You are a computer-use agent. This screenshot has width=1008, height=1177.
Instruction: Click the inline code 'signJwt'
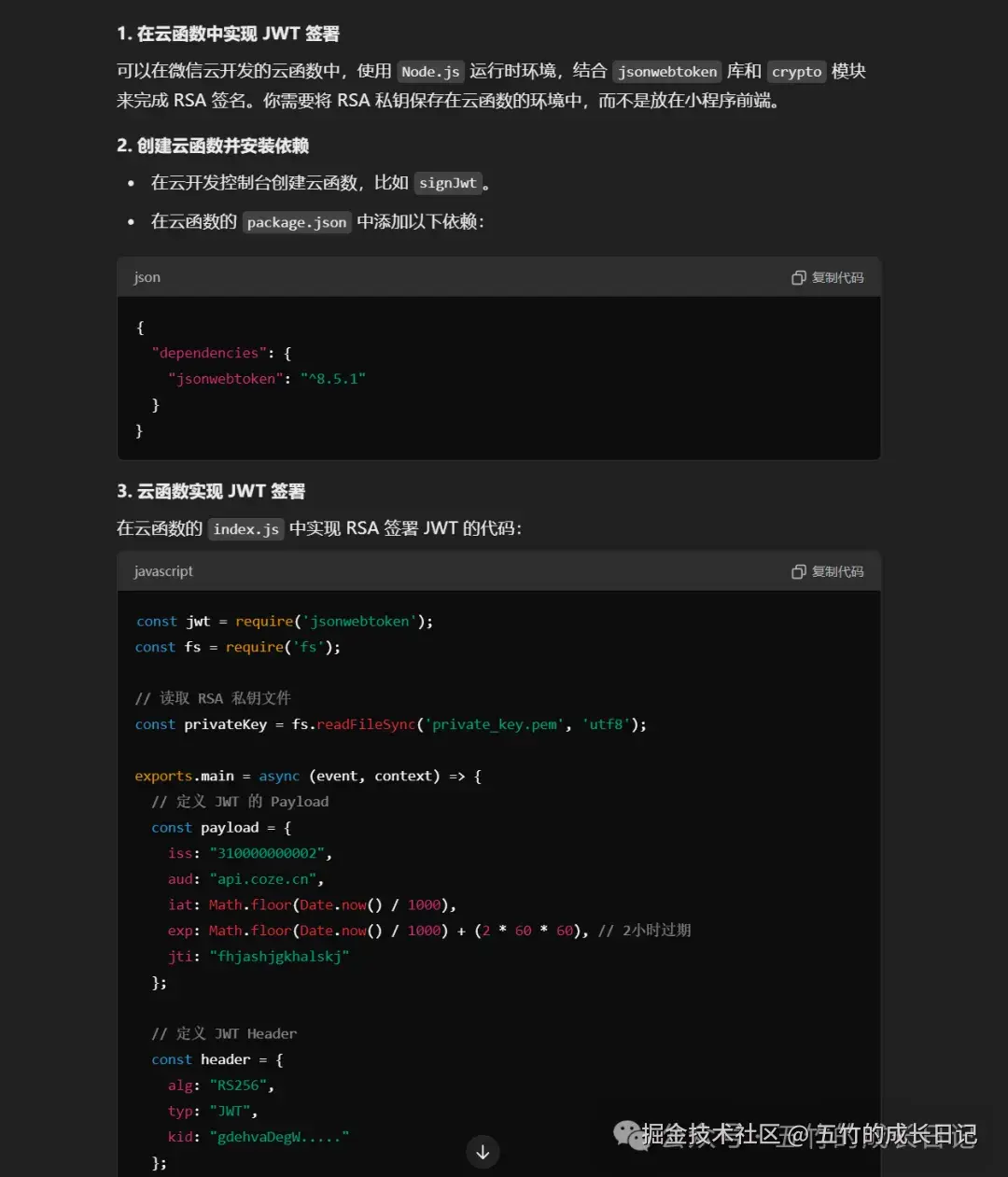(448, 183)
